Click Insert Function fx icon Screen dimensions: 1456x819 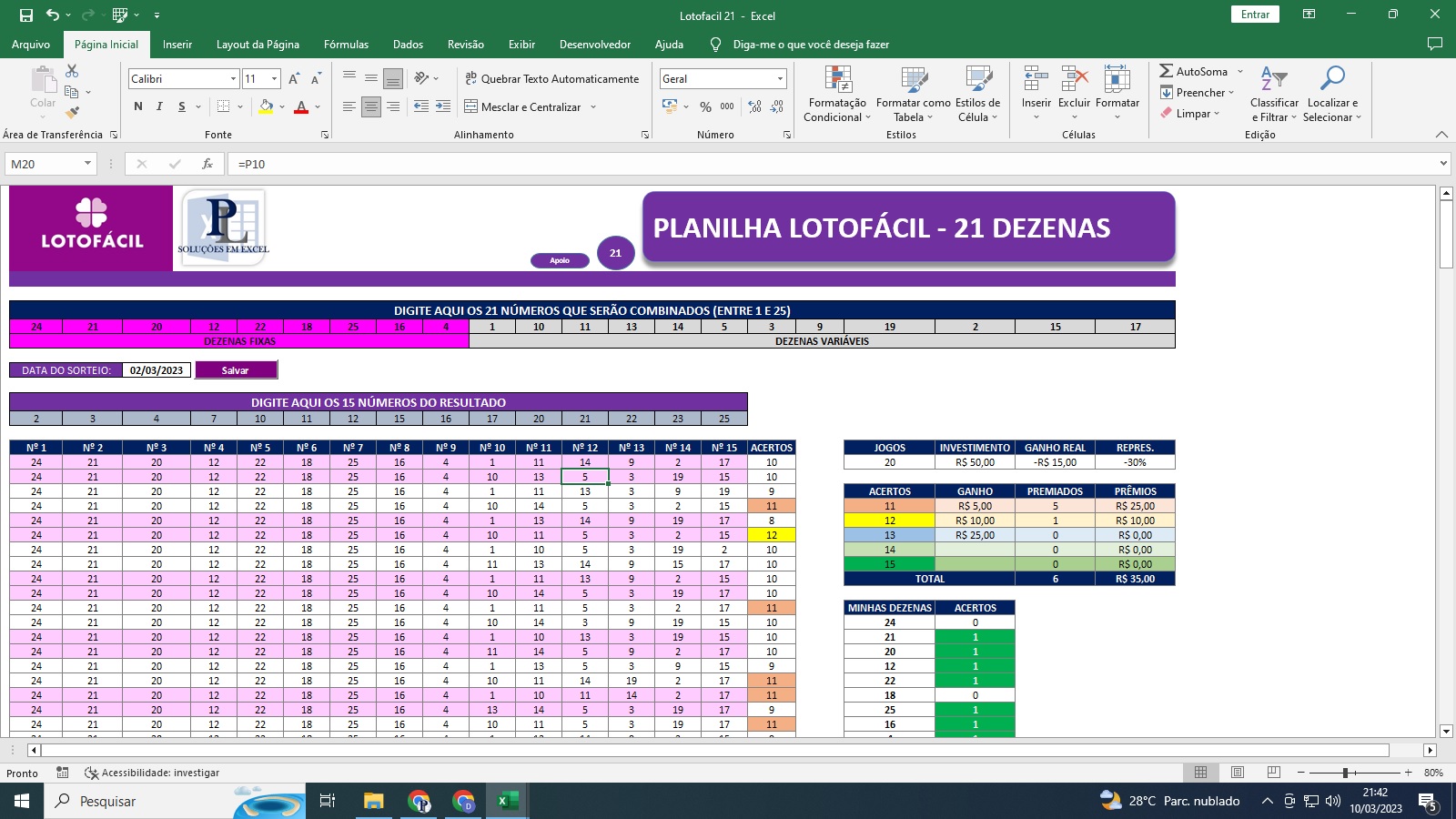tap(207, 164)
